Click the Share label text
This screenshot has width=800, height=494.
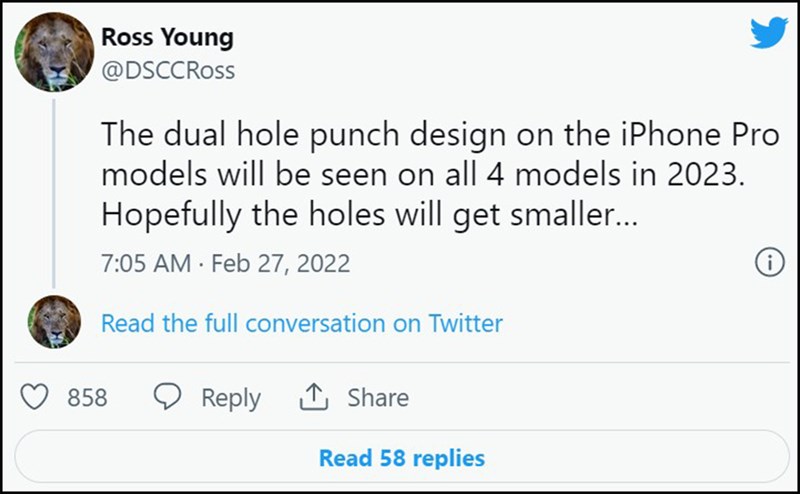click(x=378, y=397)
